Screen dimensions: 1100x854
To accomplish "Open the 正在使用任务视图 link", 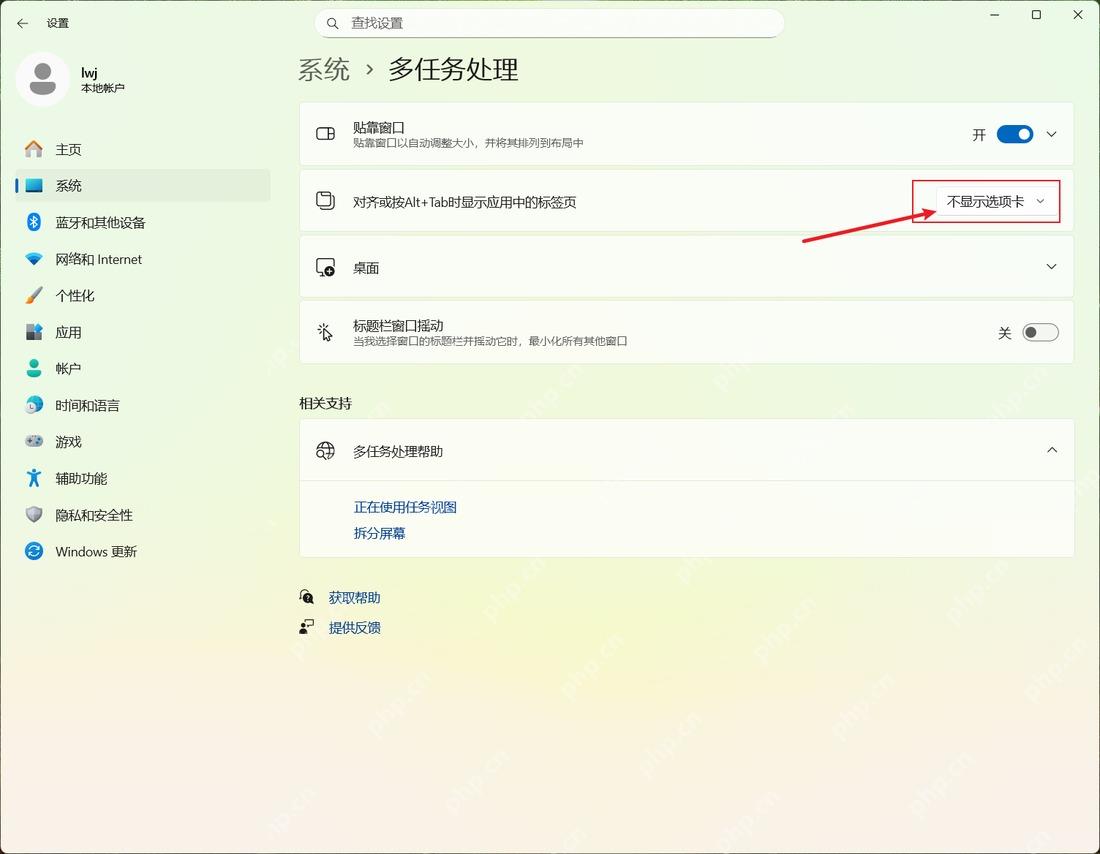I will 405,507.
